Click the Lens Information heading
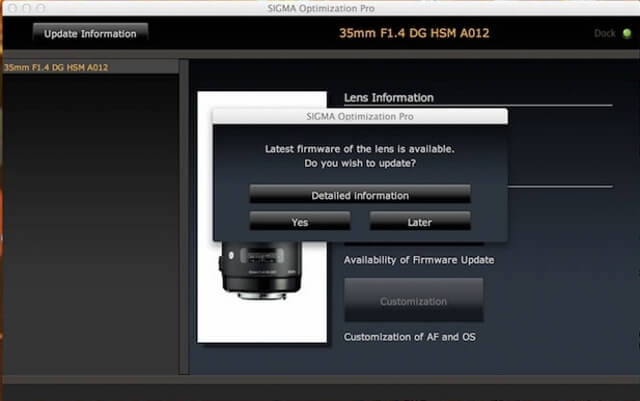This screenshot has width=640, height=401. tap(389, 98)
